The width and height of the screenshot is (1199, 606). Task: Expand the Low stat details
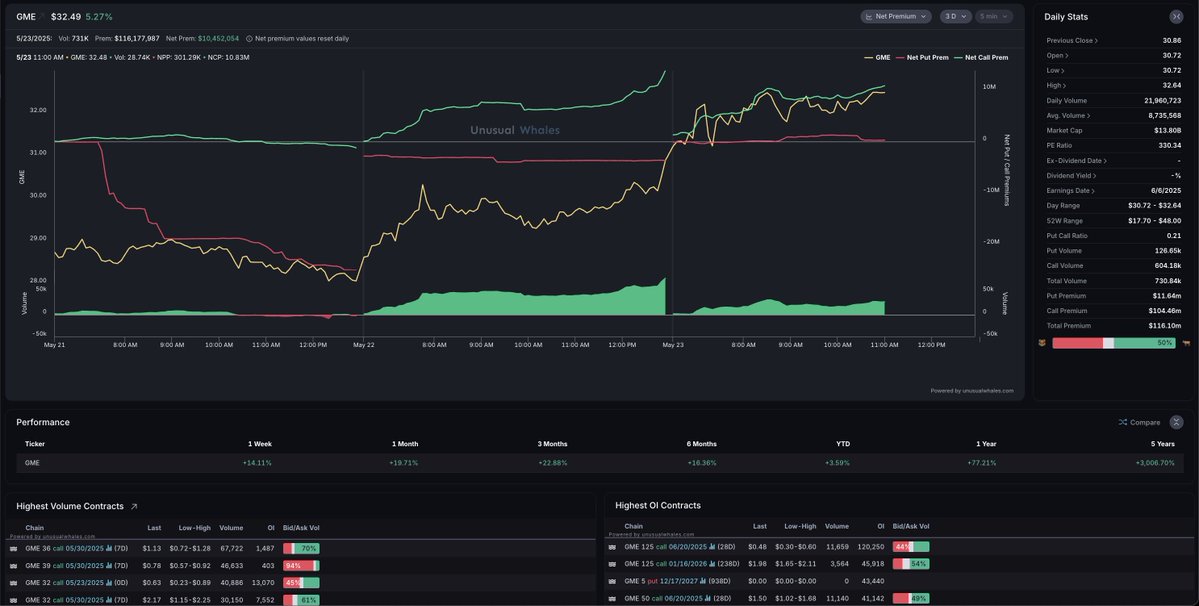pos(1056,70)
